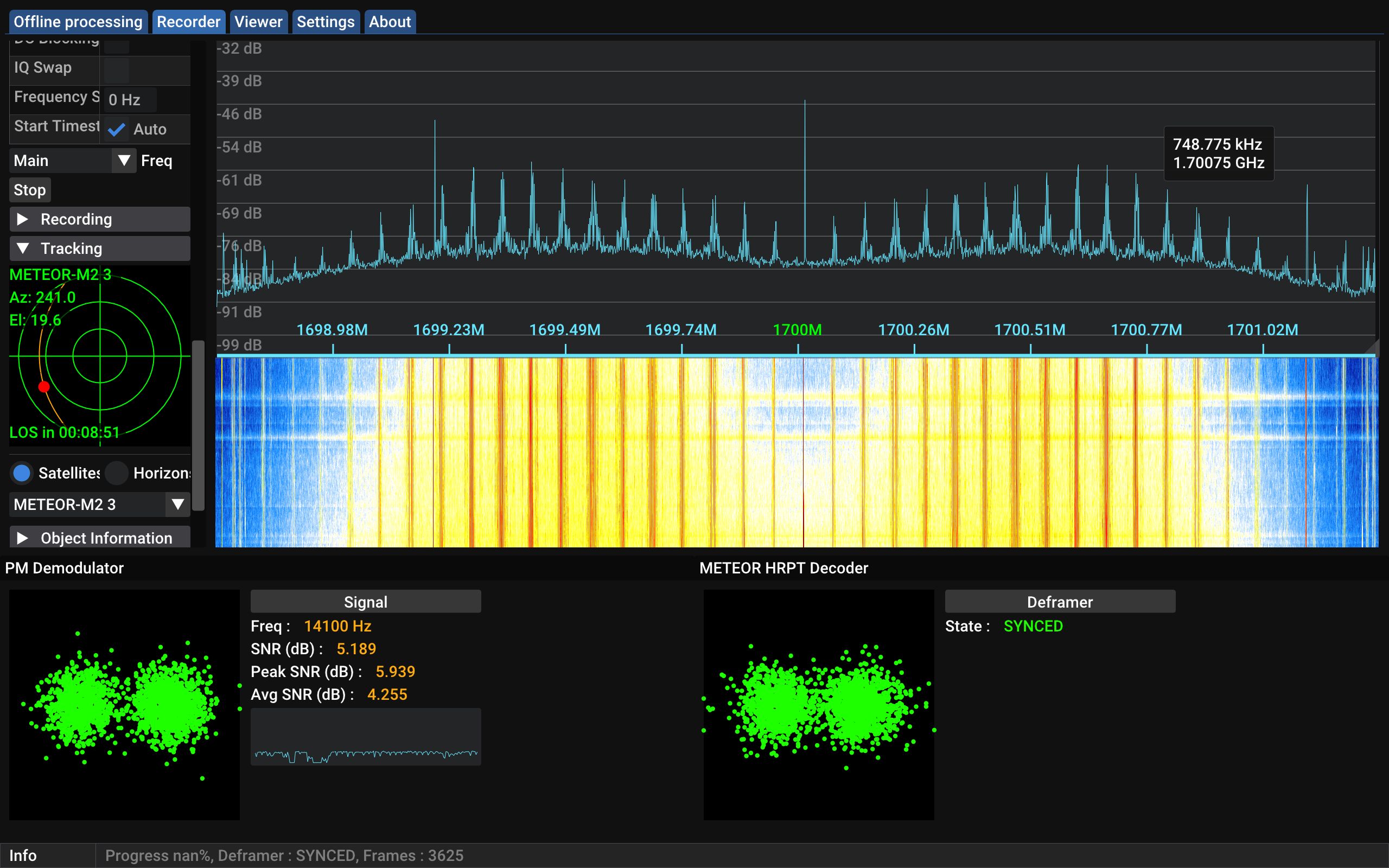Open the Viewer tab
This screenshot has width=1389, height=868.
(x=258, y=22)
